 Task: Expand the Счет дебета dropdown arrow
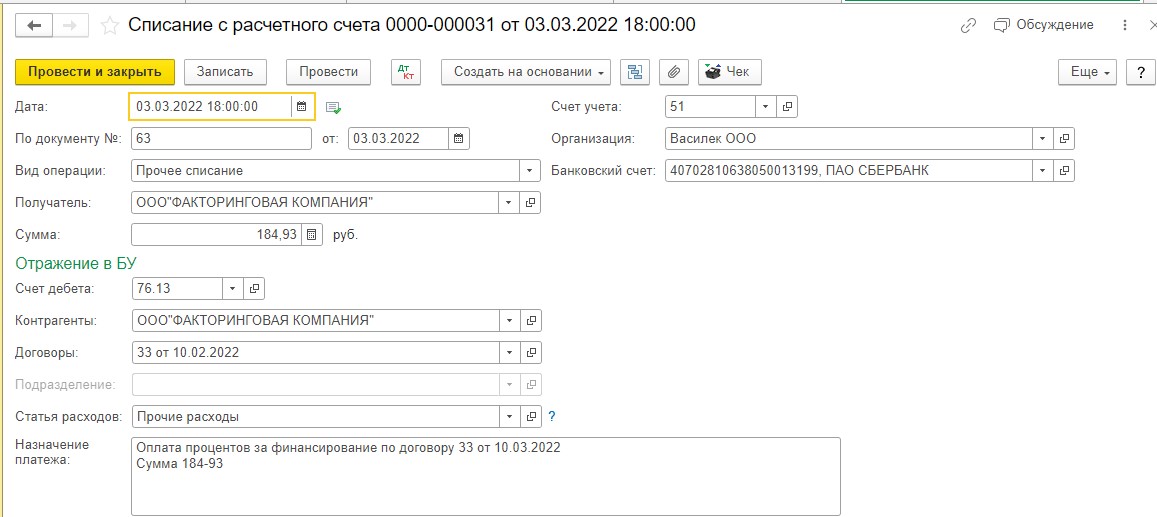[232, 288]
